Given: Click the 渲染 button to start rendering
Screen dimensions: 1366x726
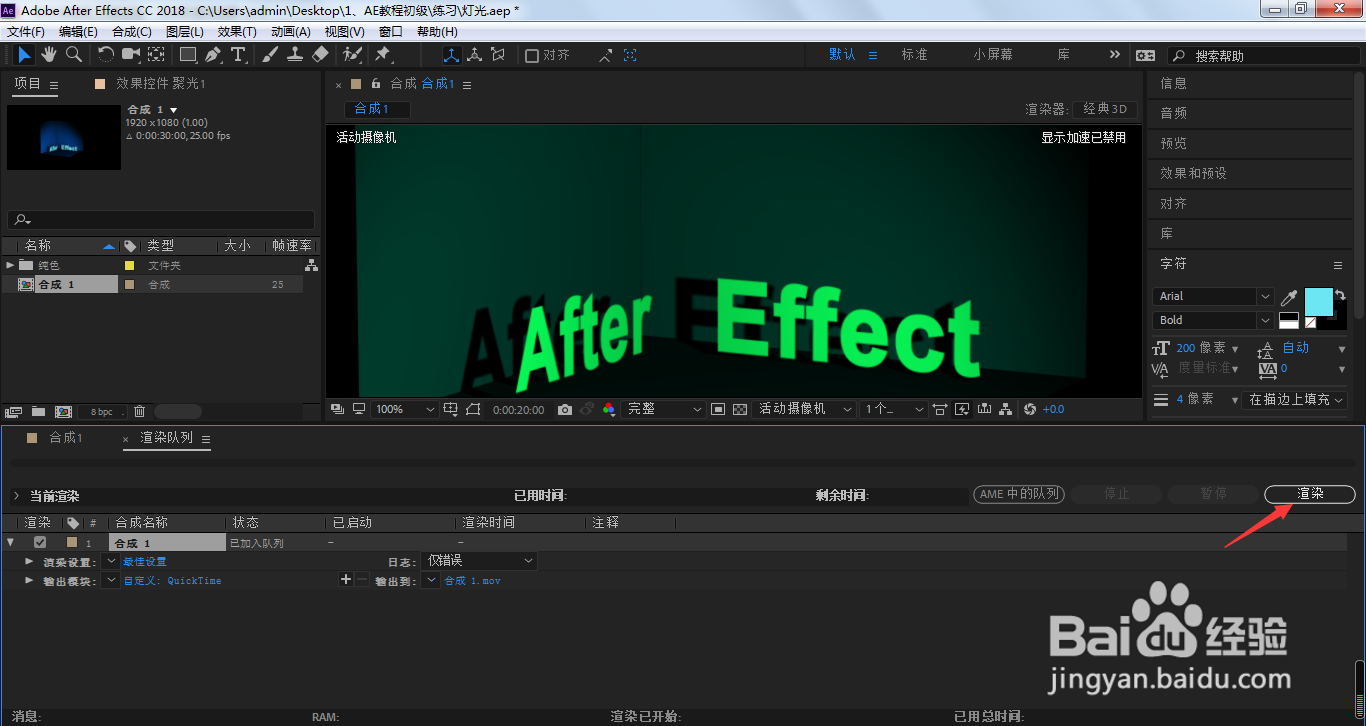Looking at the screenshot, I should 1310,494.
